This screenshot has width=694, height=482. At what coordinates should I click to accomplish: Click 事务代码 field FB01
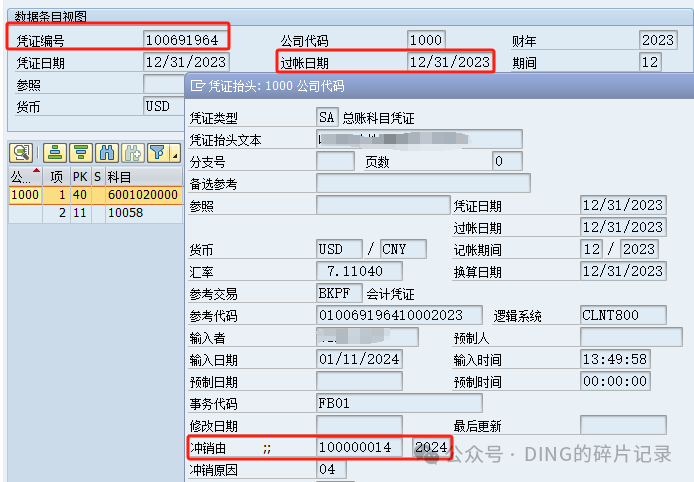pyautogui.click(x=399, y=403)
